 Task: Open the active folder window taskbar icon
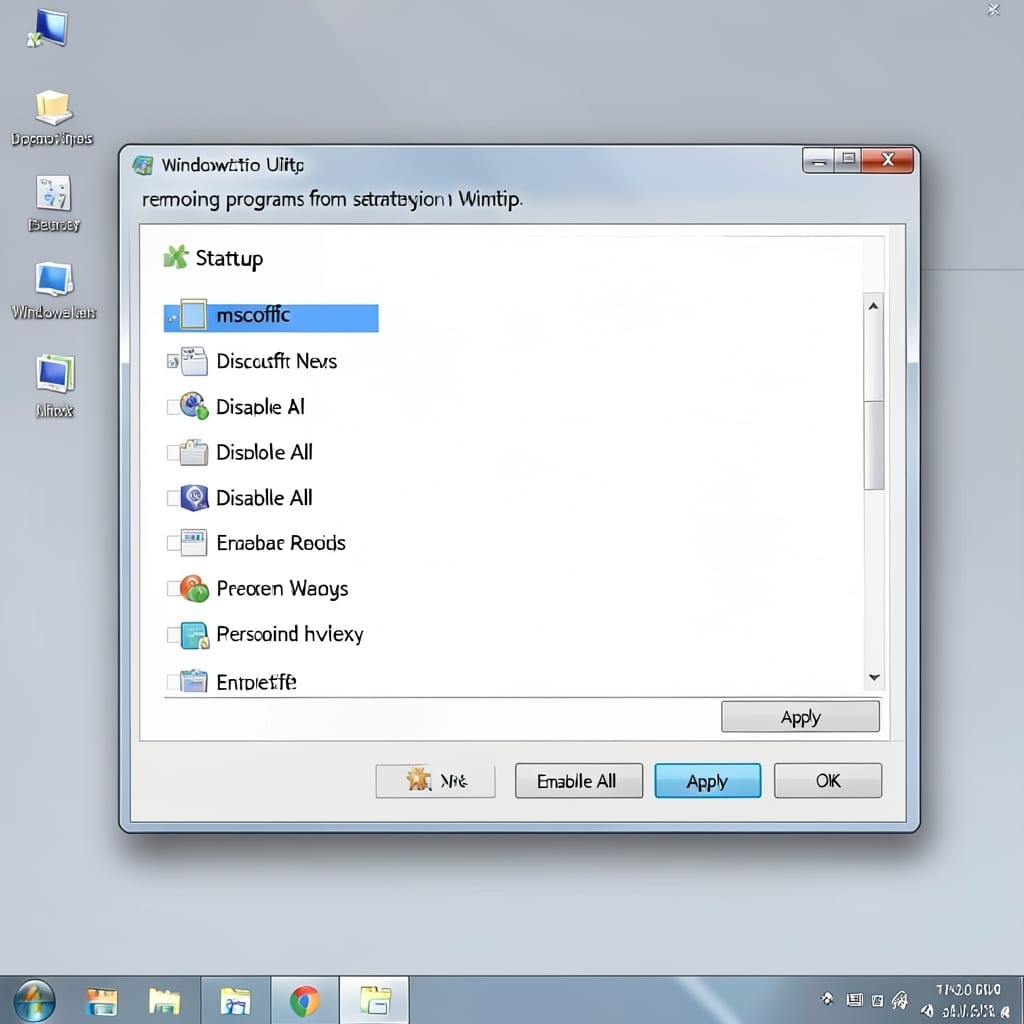375,1001
